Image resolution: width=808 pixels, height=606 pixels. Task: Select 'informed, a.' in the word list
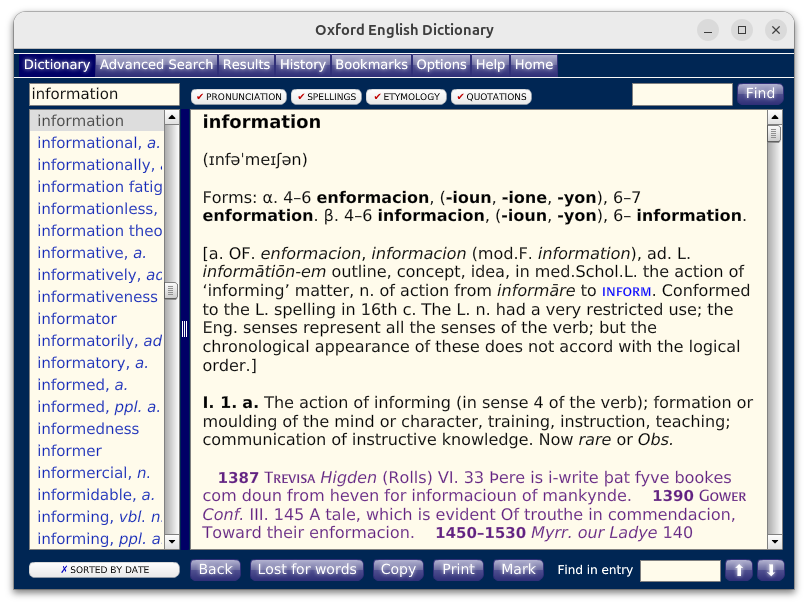point(97,385)
